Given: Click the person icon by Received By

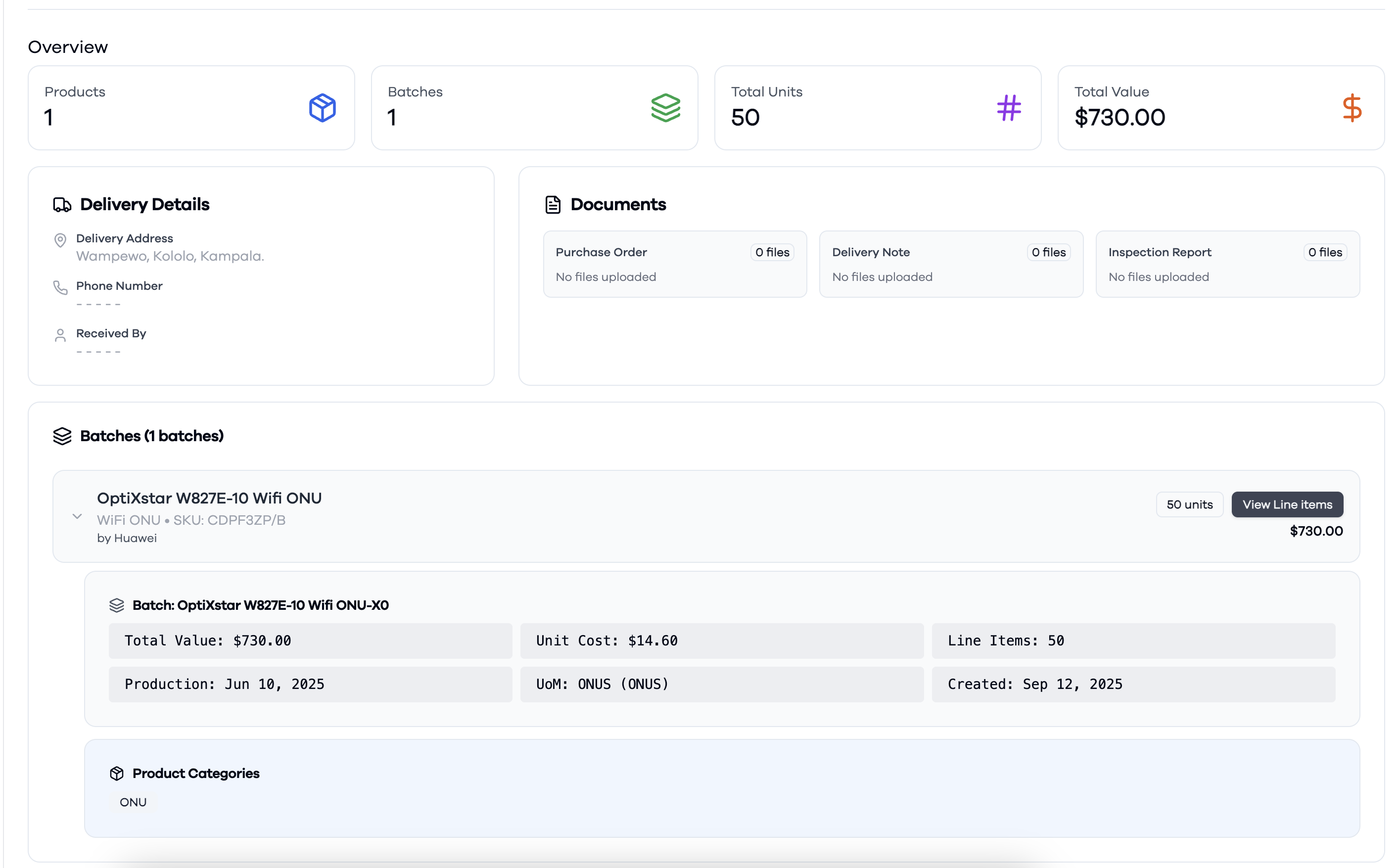Looking at the screenshot, I should 60,335.
